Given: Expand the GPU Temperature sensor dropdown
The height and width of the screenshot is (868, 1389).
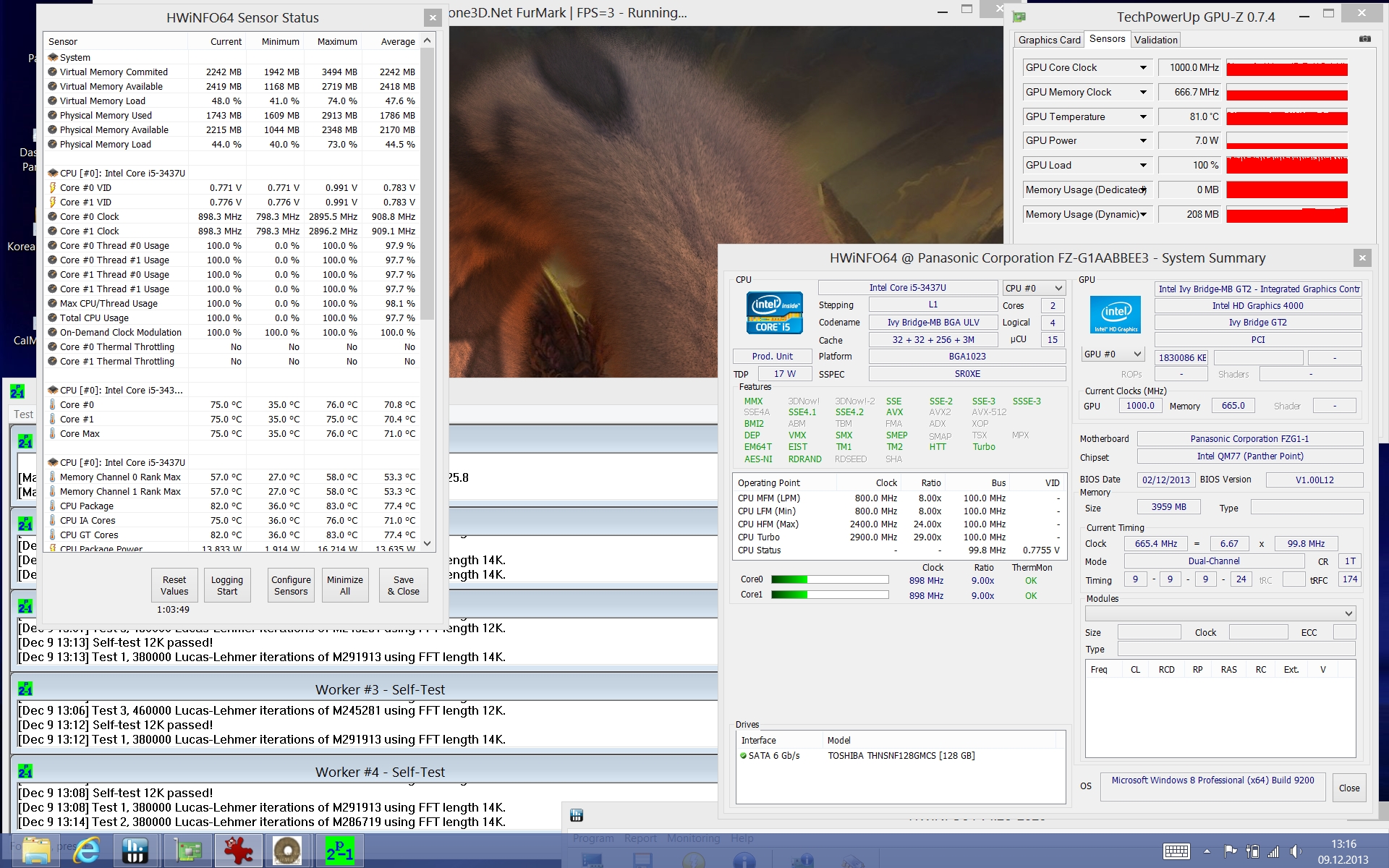Looking at the screenshot, I should [1143, 116].
